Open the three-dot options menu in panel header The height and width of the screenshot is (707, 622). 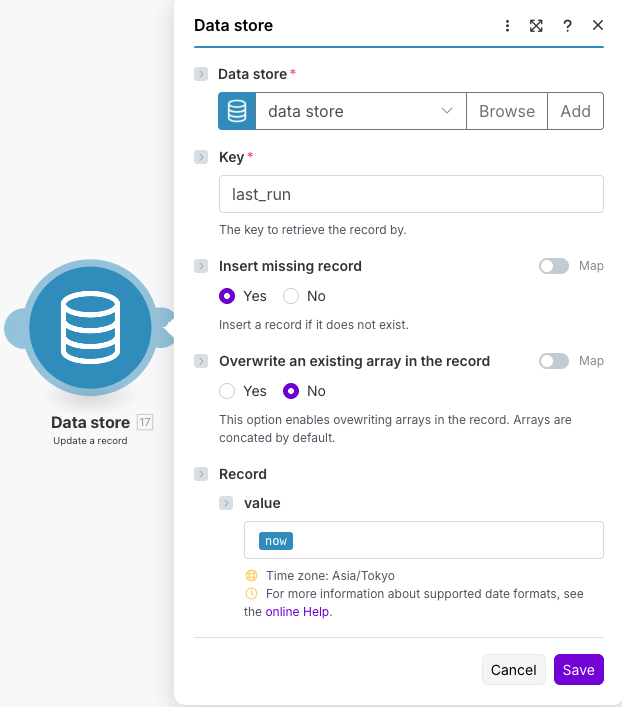(507, 26)
